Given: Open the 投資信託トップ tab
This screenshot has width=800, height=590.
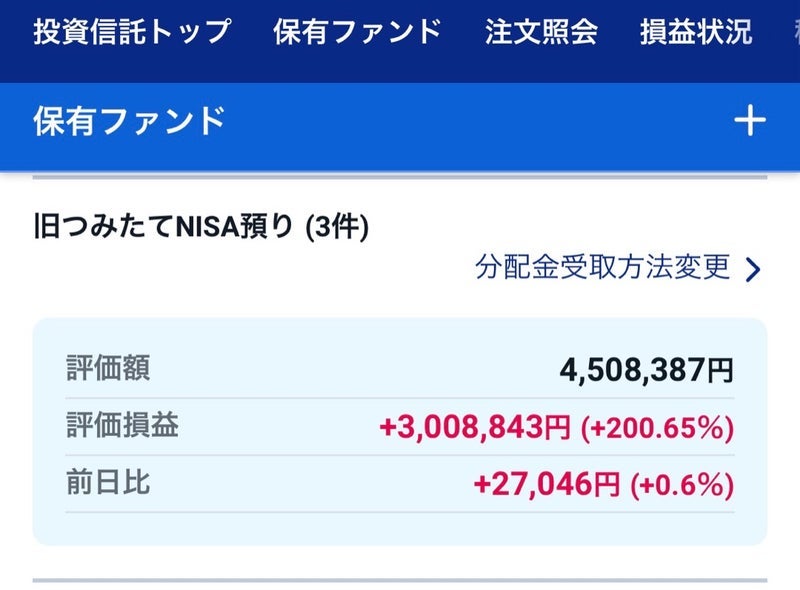Looking at the screenshot, I should 132,32.
